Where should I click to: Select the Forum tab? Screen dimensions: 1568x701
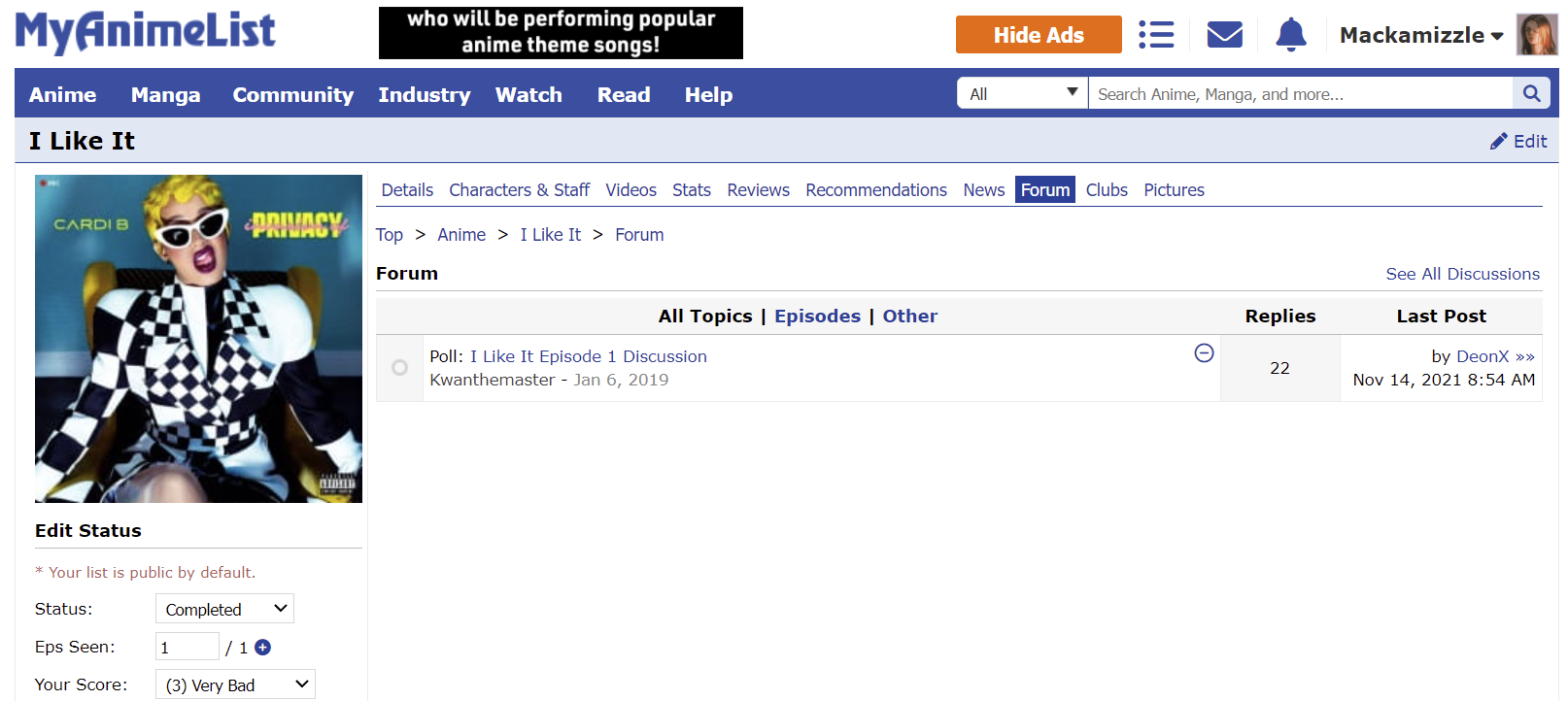pyautogui.click(x=1045, y=190)
